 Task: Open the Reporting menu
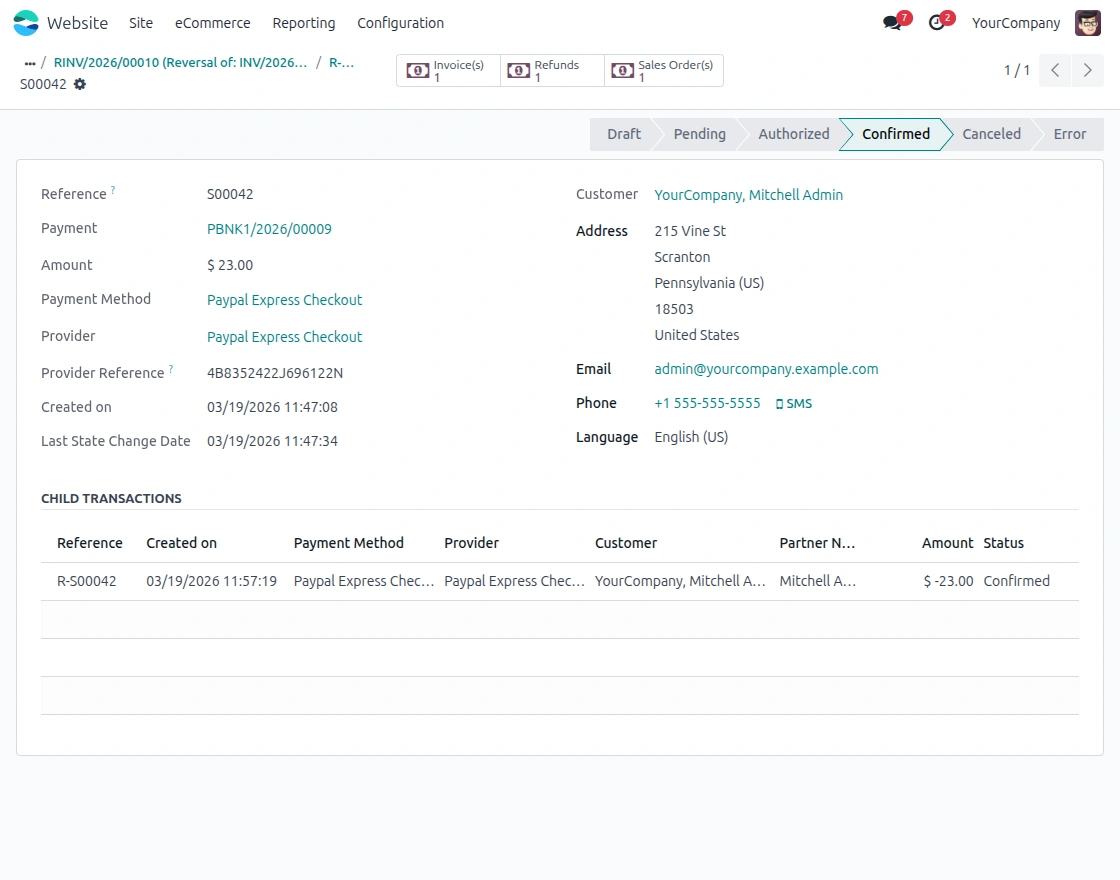tap(303, 22)
